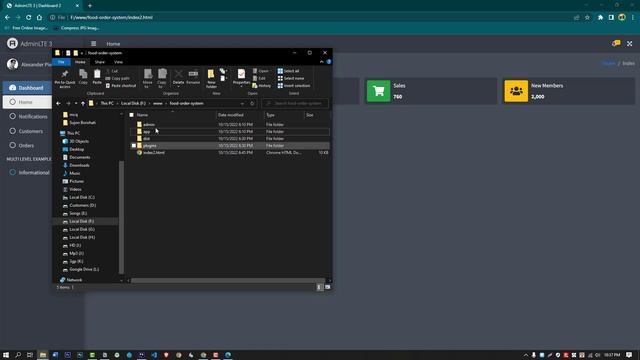Open Dashboard in the AdminLTE sidebar
Image resolution: width=640 pixels, height=360 pixels.
tap(28, 88)
